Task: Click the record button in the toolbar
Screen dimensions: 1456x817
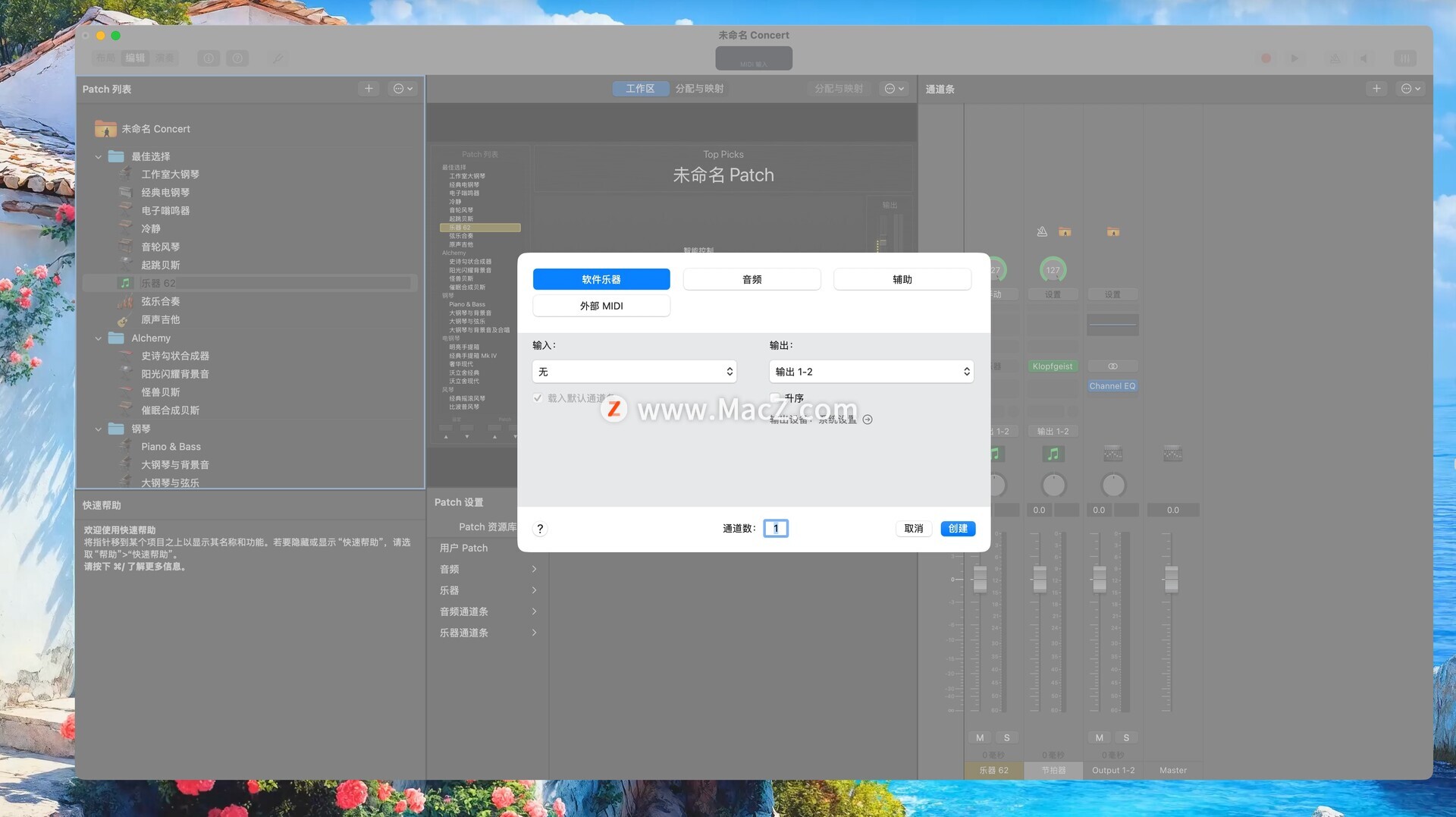Action: (1266, 58)
